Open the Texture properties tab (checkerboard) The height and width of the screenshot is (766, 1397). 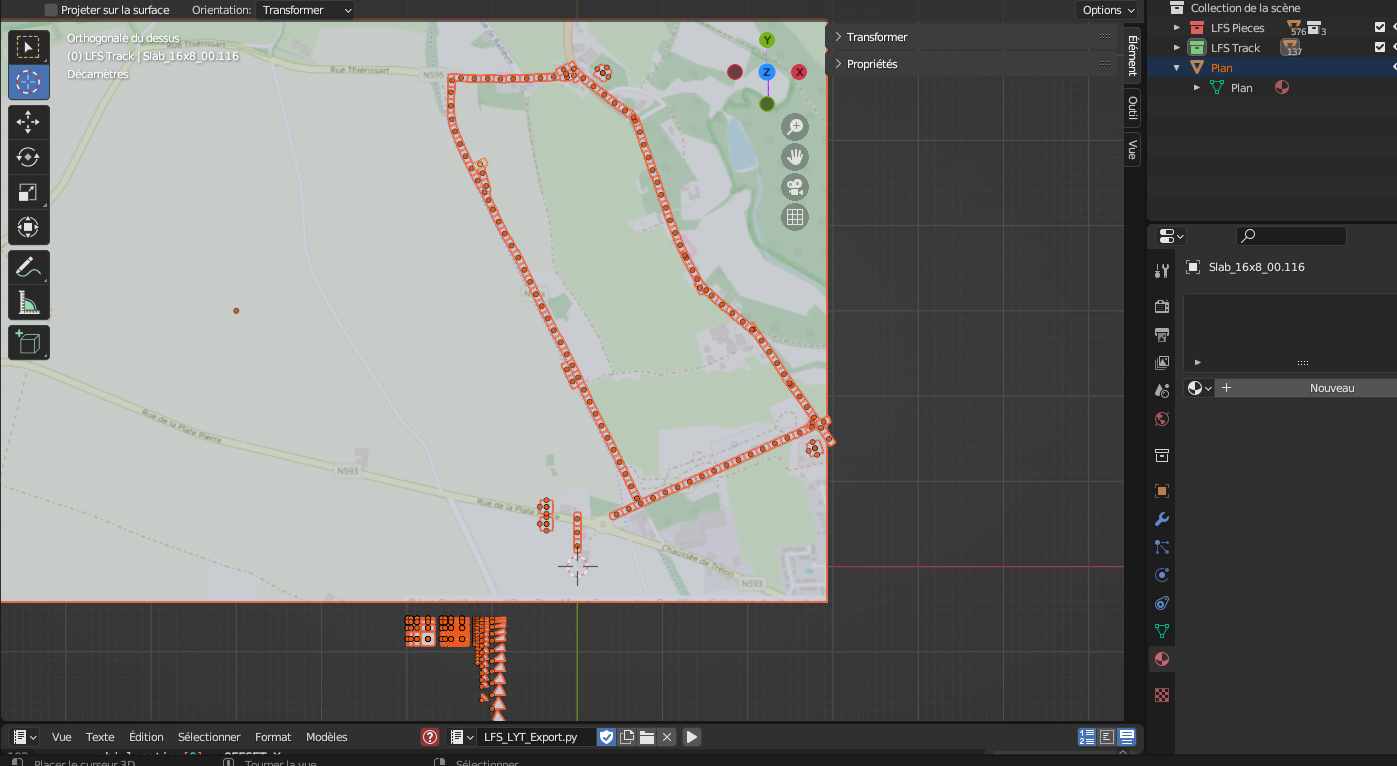pyautogui.click(x=1162, y=695)
